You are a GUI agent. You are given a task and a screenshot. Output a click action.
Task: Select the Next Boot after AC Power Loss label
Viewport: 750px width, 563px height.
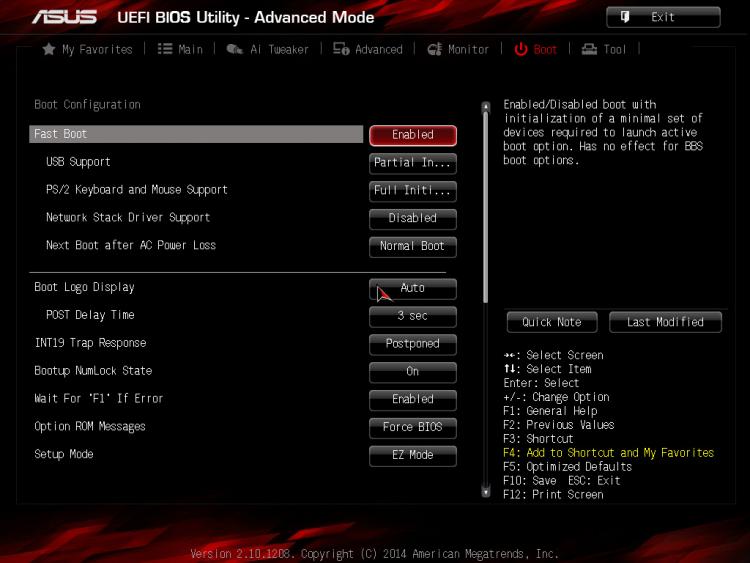(131, 245)
